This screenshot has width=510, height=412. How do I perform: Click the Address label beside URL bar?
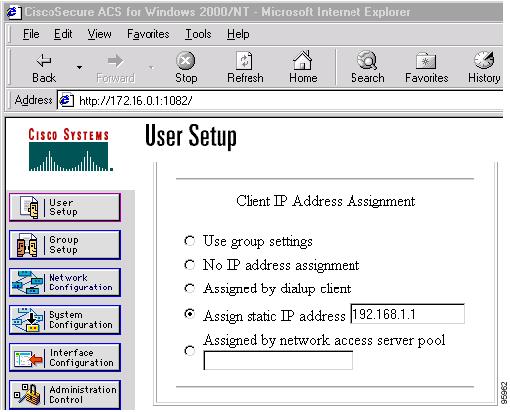click(33, 100)
